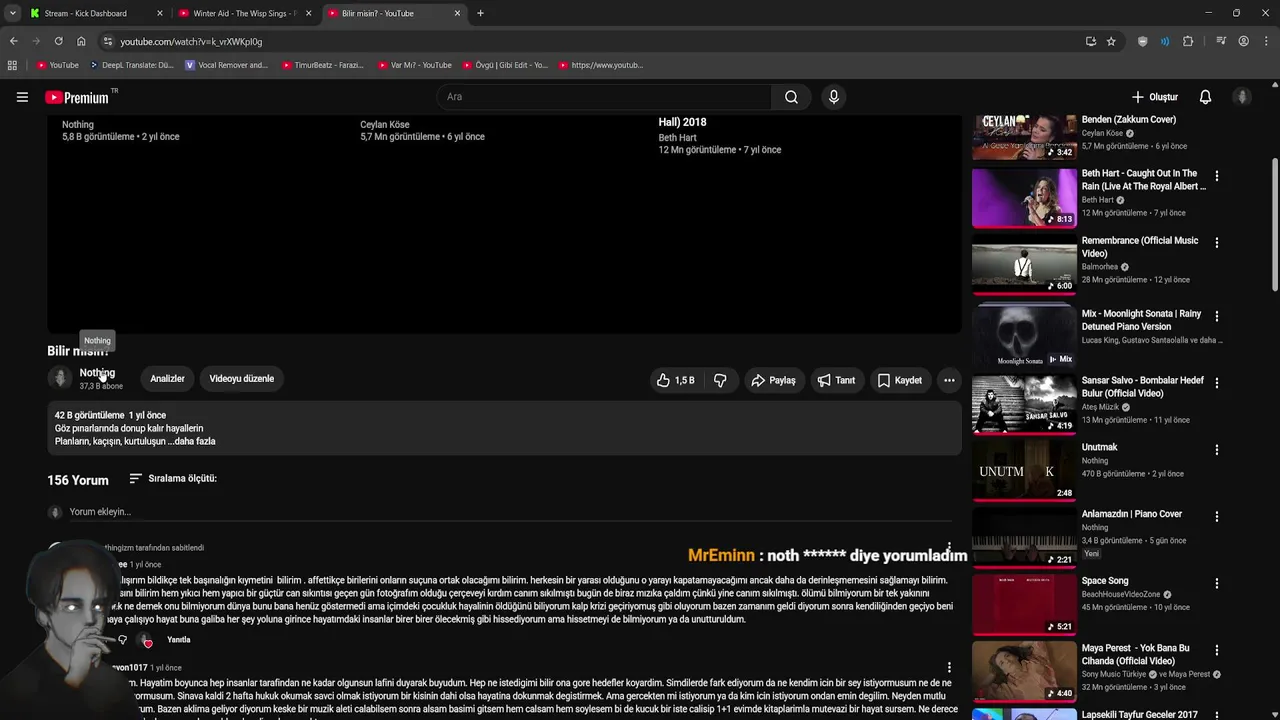Open options for the Space Song video

[x=1217, y=583]
